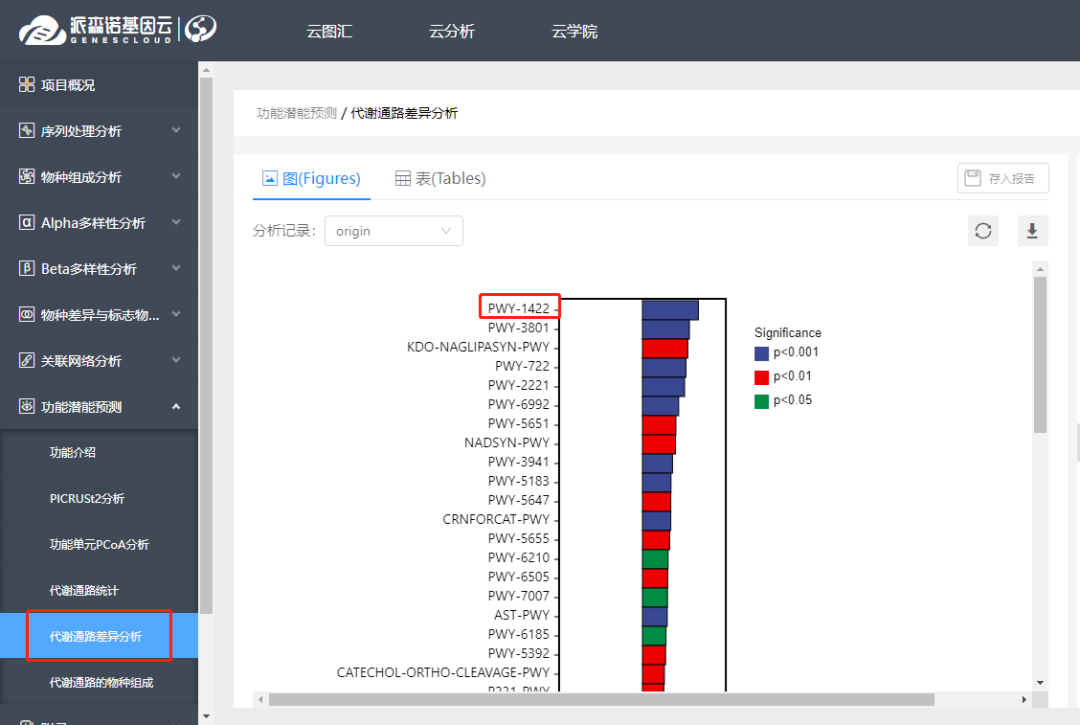Screen dimensions: 1080x725
Task: Click the refresh icon above the chart
Action: (983, 231)
